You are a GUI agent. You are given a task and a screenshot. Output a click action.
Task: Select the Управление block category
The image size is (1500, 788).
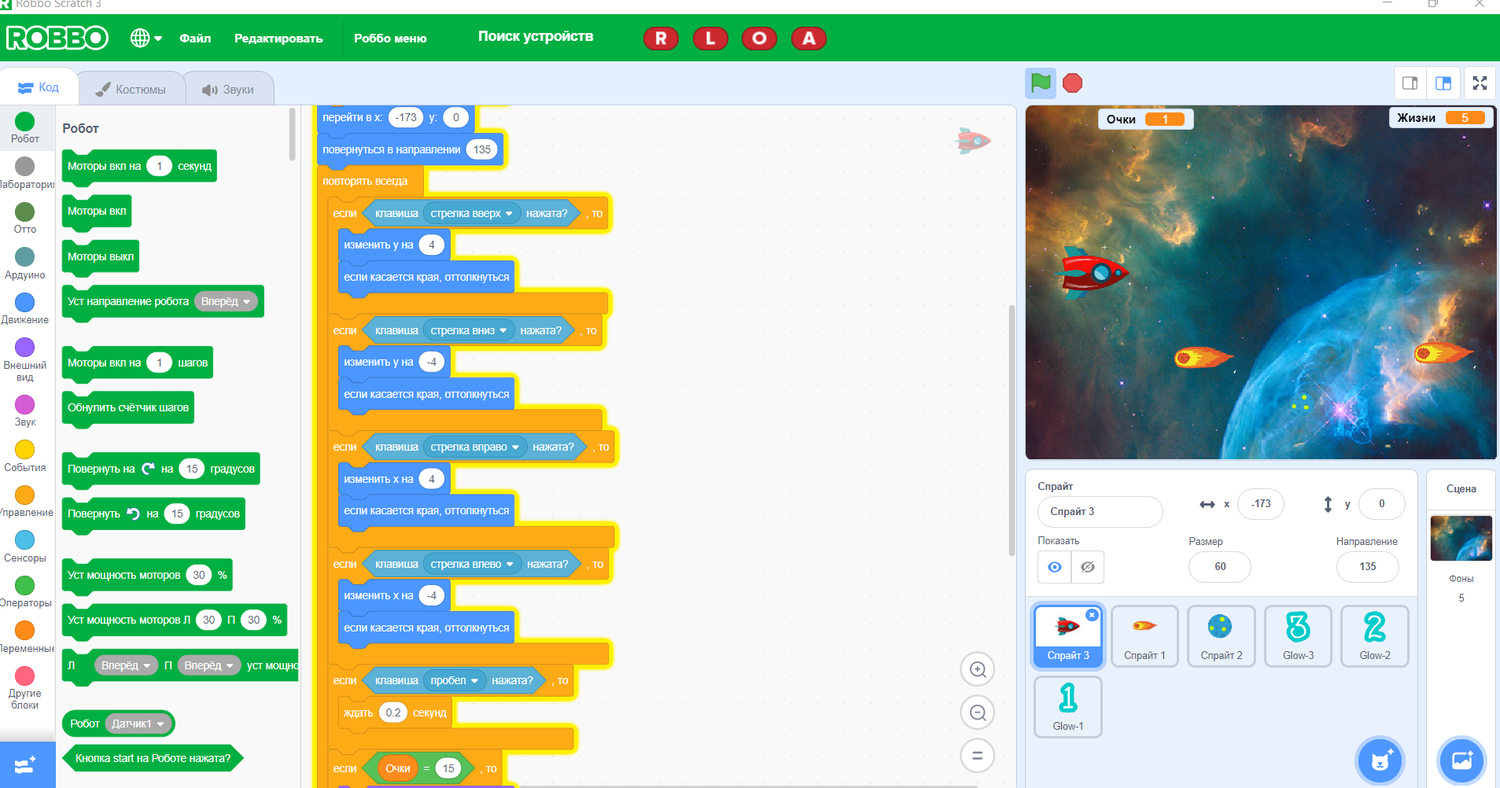tap(25, 502)
